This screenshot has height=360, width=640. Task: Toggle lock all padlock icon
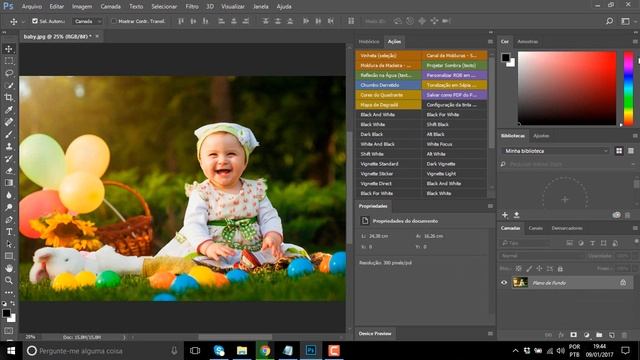[560, 269]
